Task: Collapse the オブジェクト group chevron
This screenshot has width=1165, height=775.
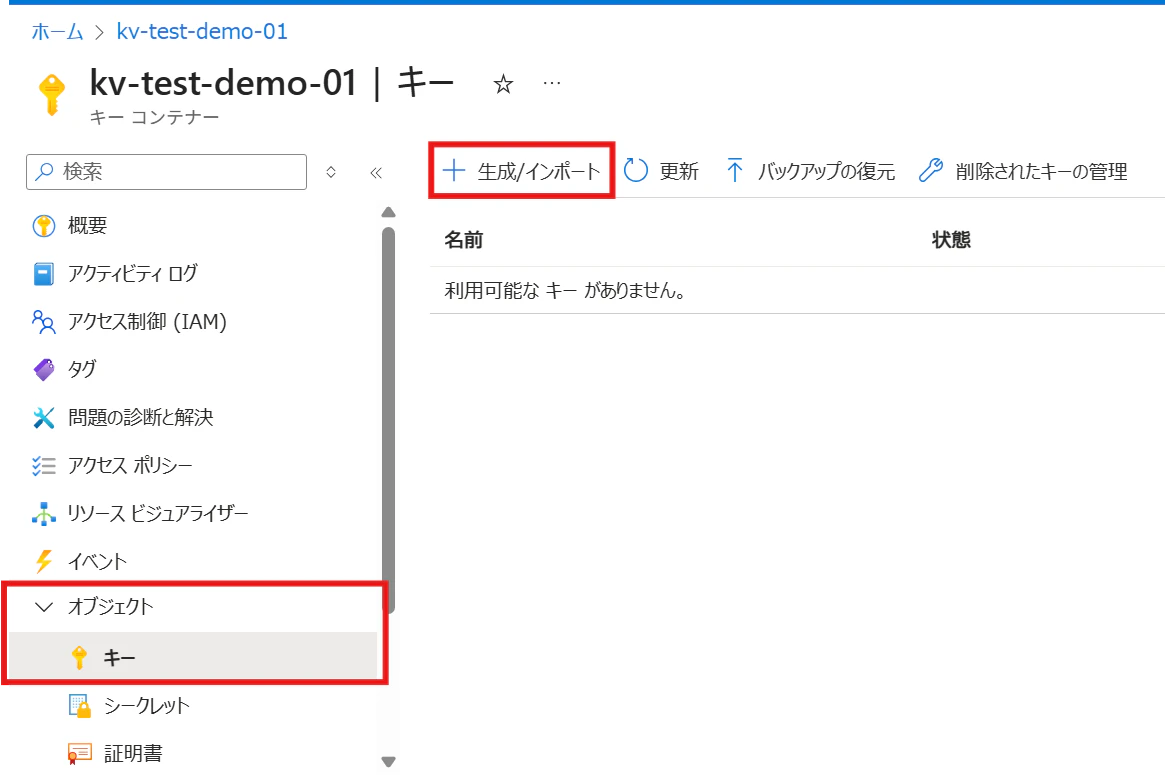Action: click(x=45, y=607)
